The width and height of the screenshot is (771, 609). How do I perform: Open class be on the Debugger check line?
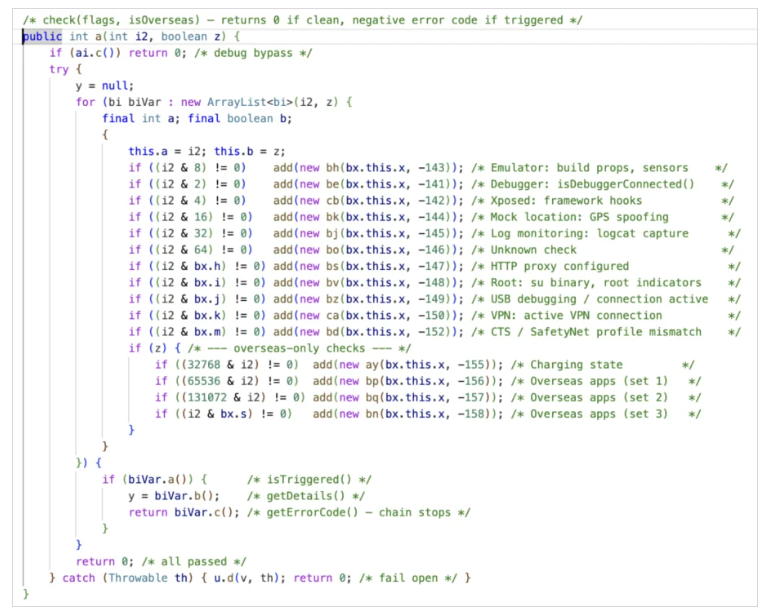pyautogui.click(x=331, y=184)
